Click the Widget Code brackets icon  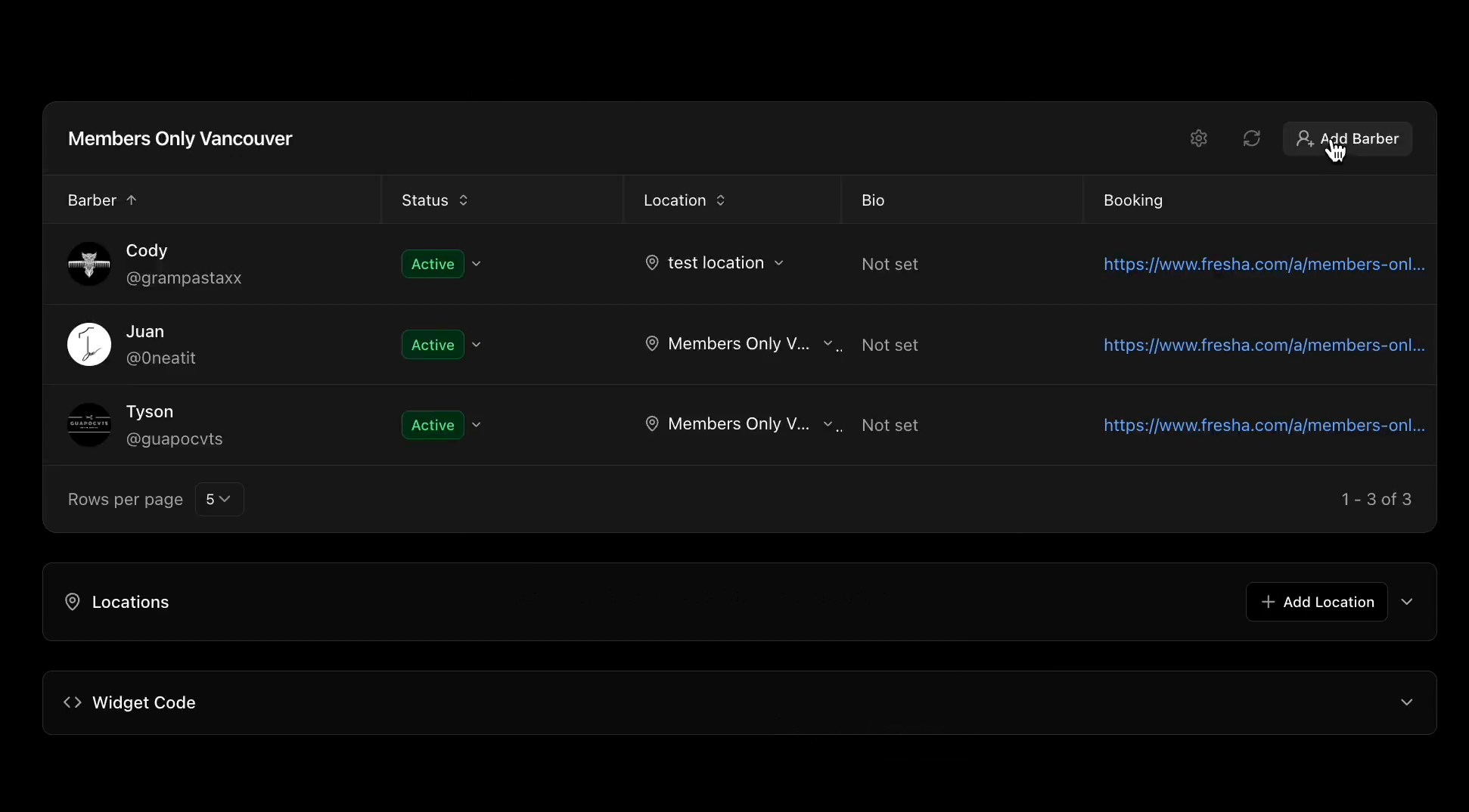pos(73,702)
